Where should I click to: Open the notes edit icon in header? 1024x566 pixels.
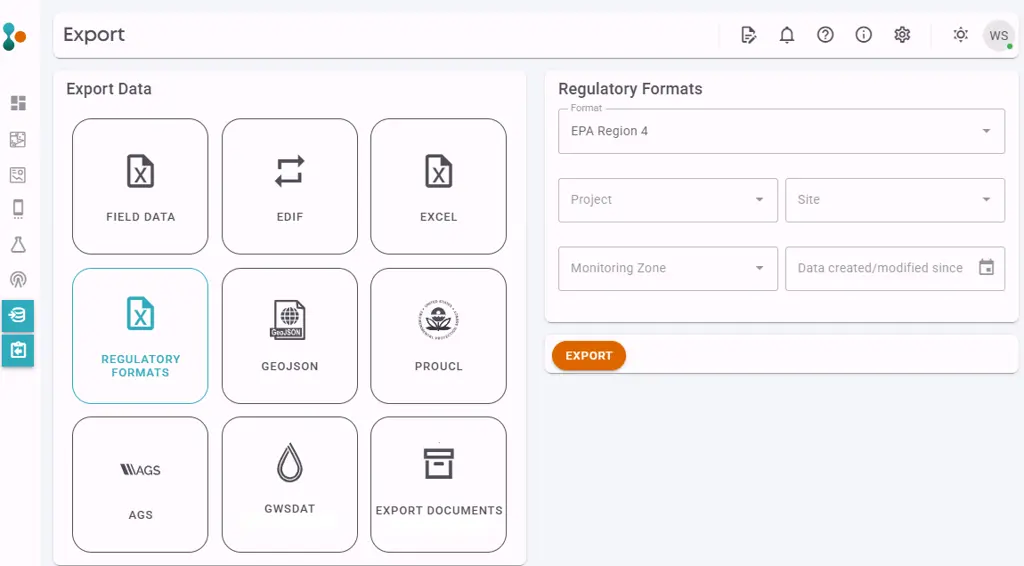748,35
